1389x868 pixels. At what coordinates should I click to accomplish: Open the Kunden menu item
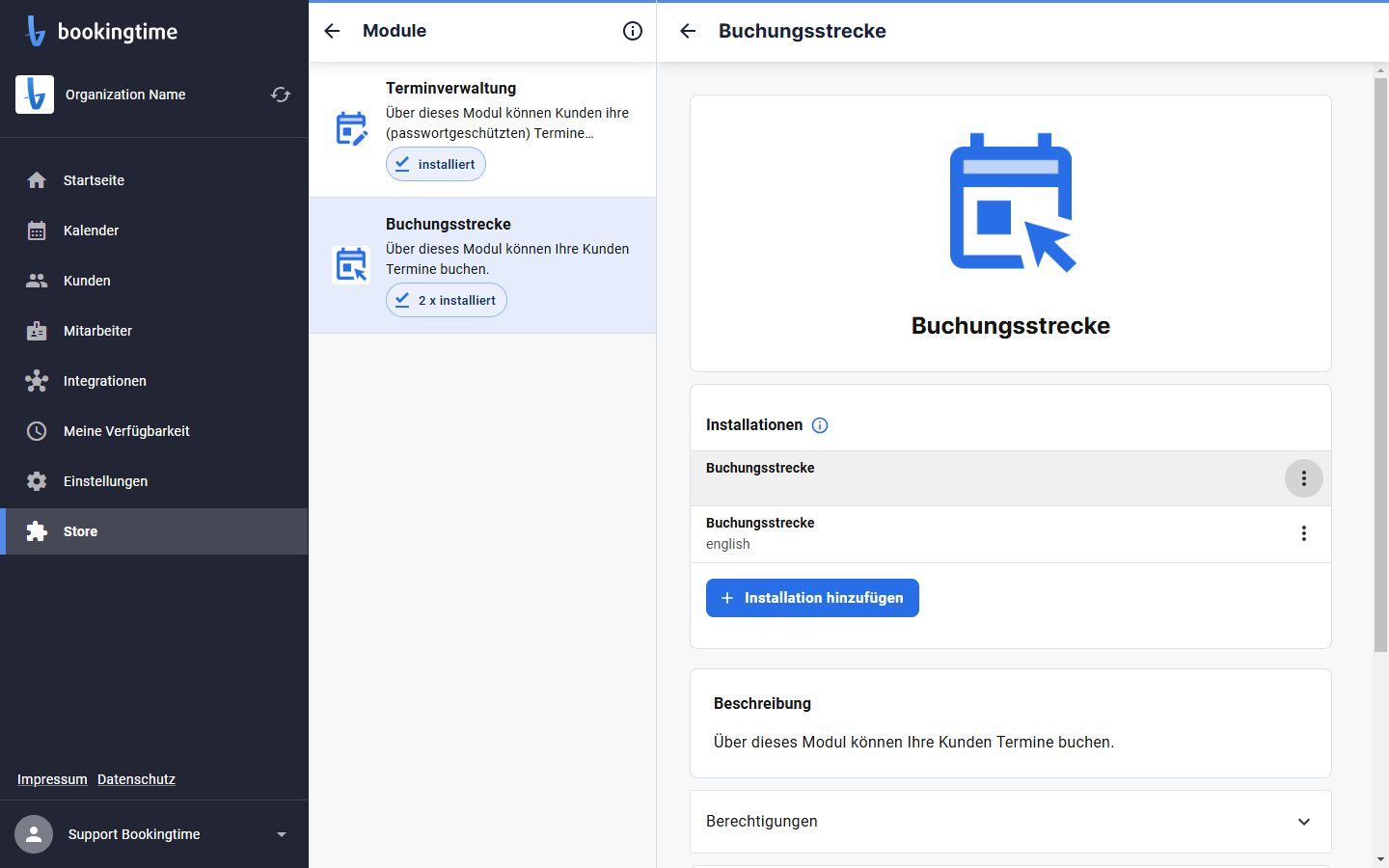point(154,281)
